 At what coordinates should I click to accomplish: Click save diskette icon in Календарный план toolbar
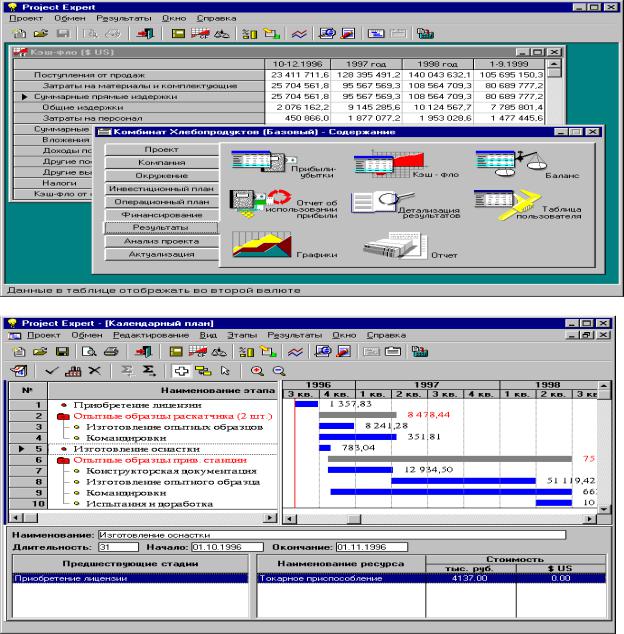click(62, 351)
